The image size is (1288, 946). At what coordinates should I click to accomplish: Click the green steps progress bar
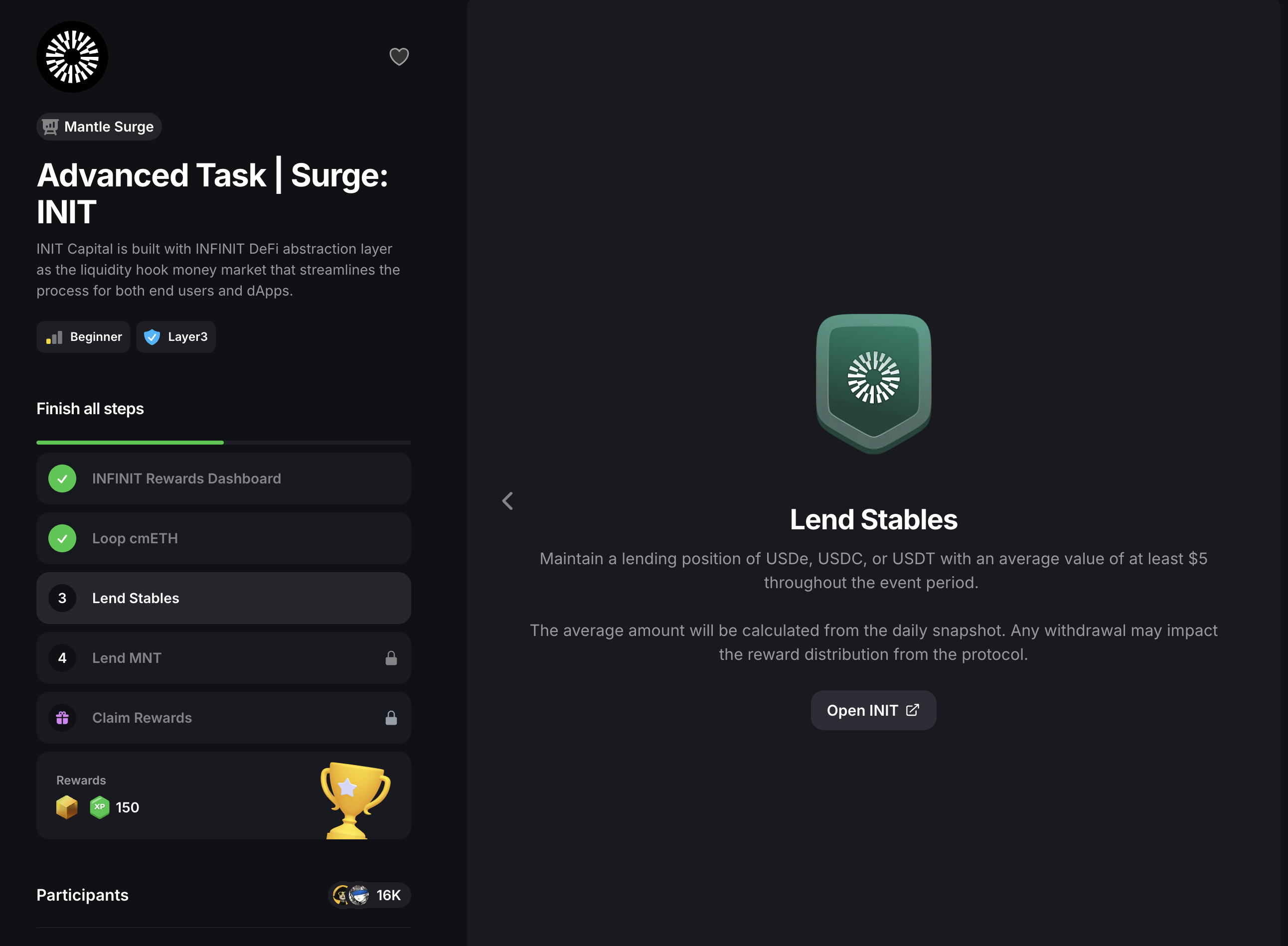point(130,442)
